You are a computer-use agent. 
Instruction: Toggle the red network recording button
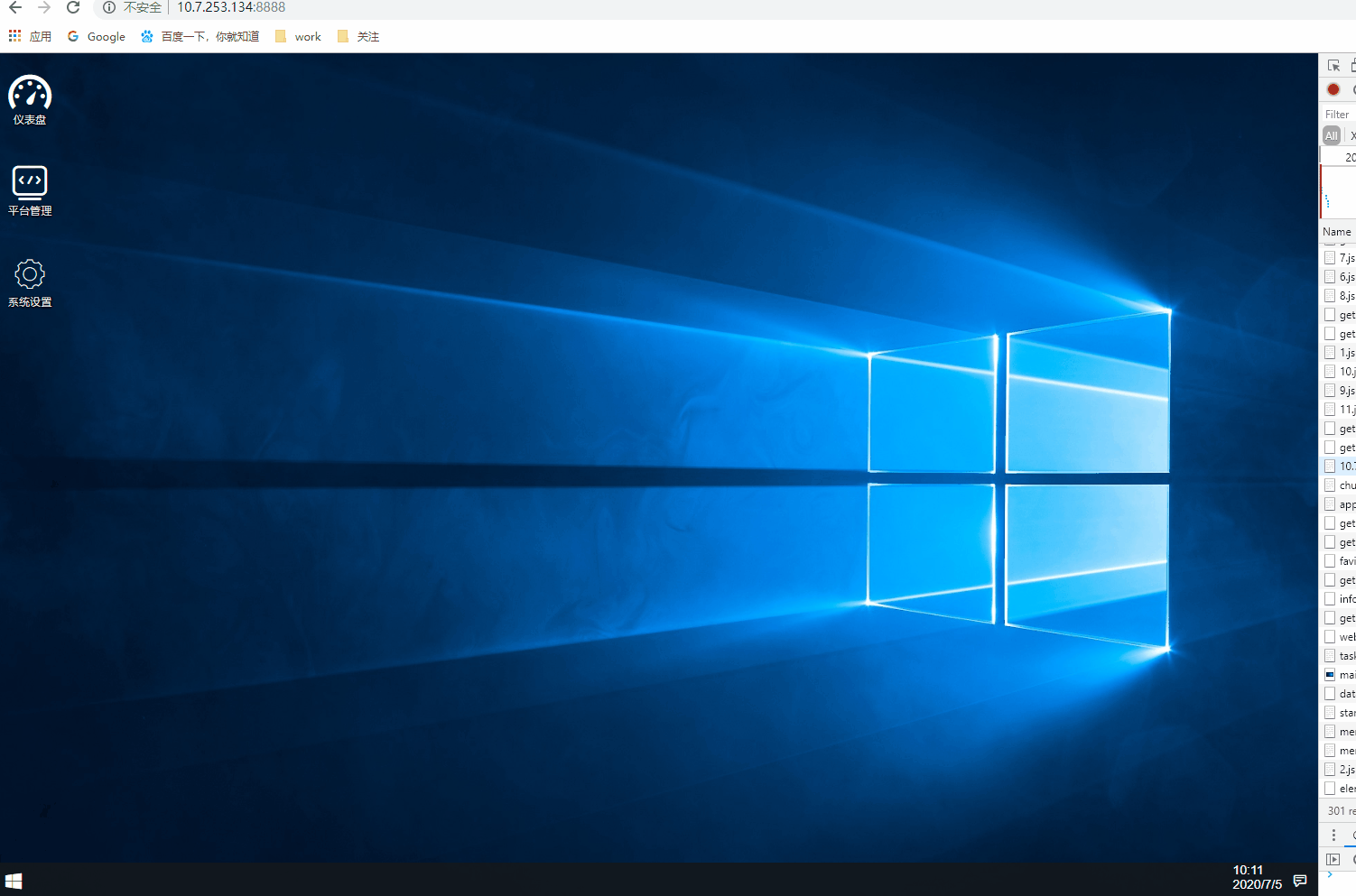point(1333,89)
